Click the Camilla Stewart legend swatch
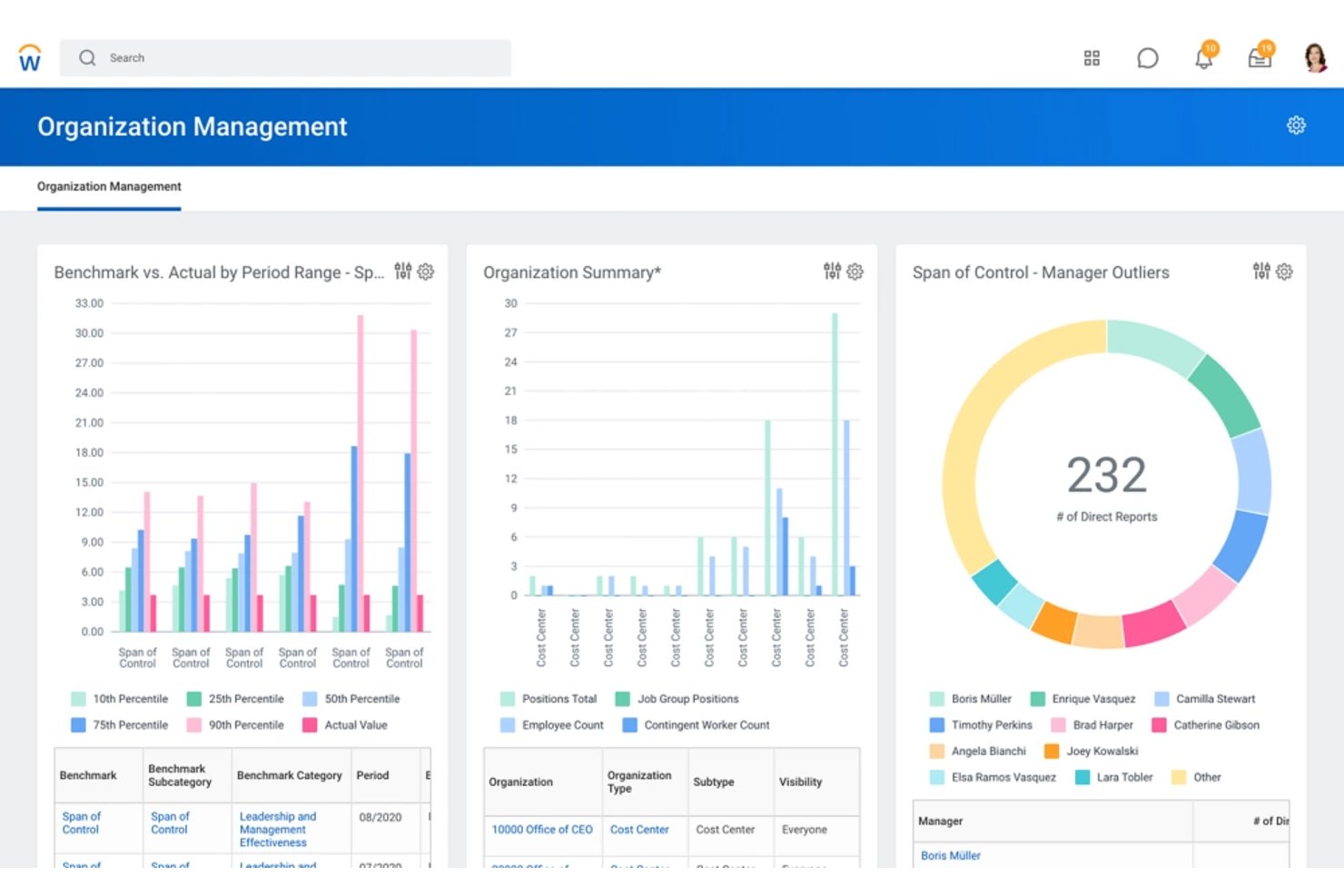 pos(1161,699)
